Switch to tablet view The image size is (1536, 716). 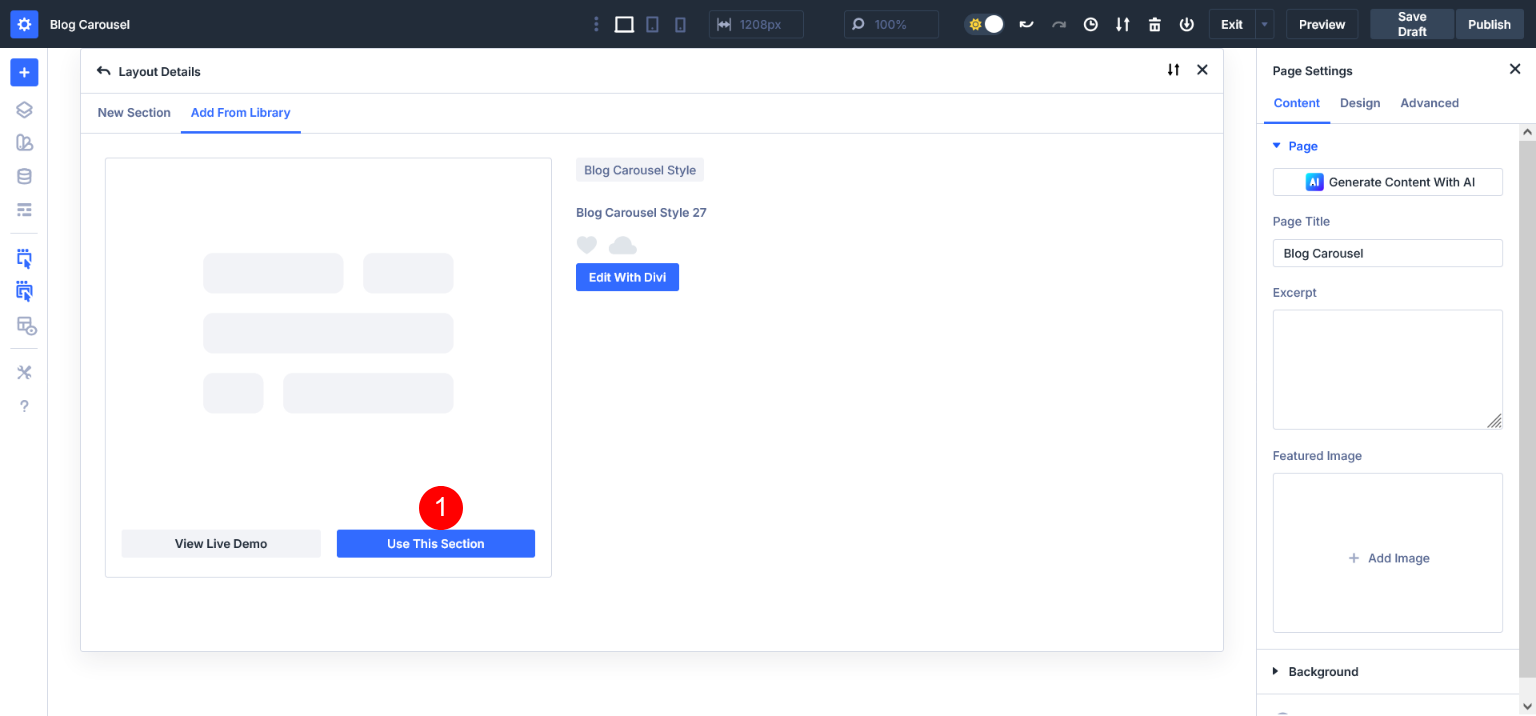(652, 24)
